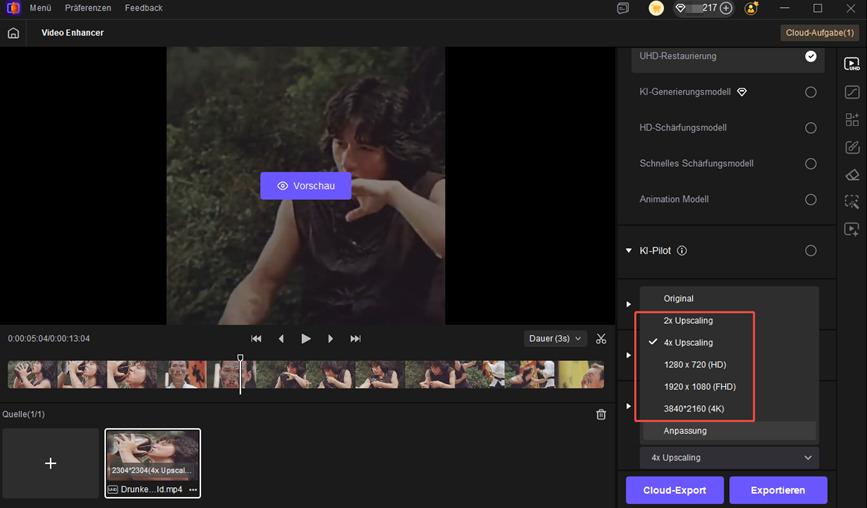The width and height of the screenshot is (867, 508).
Task: Open the eraser tool in the sidebar
Action: pos(851,175)
